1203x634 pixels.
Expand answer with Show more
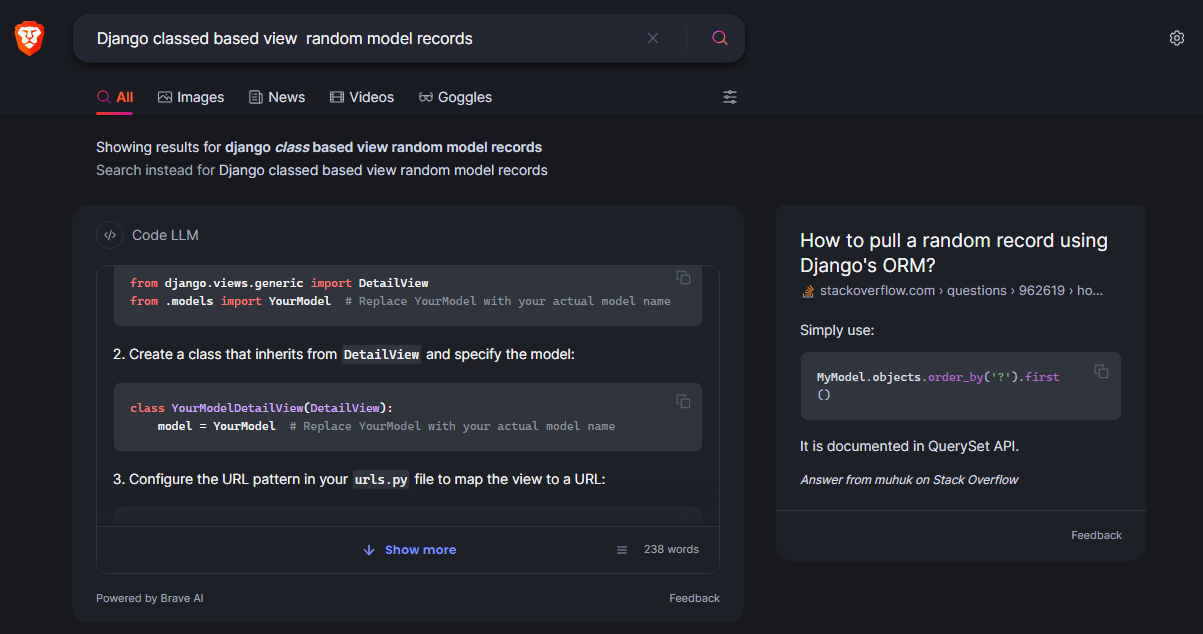click(x=409, y=550)
